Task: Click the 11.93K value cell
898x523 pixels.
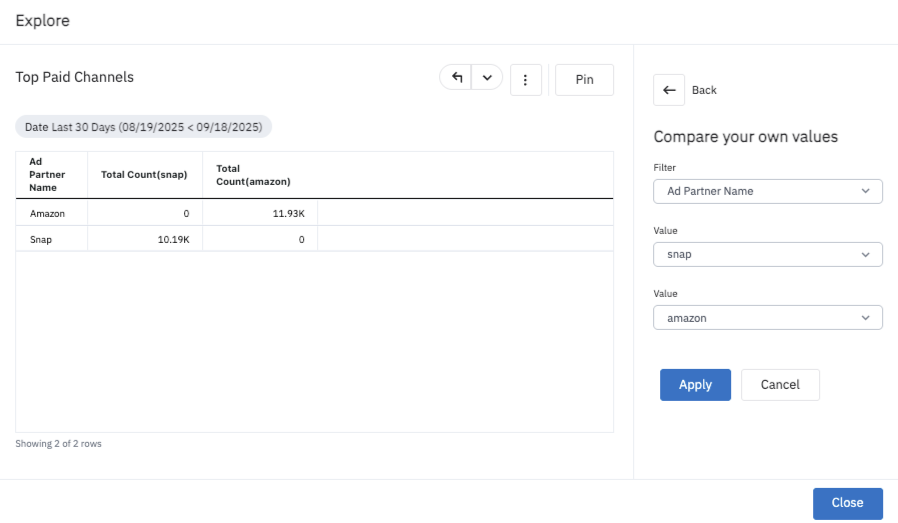Action: click(x=259, y=213)
